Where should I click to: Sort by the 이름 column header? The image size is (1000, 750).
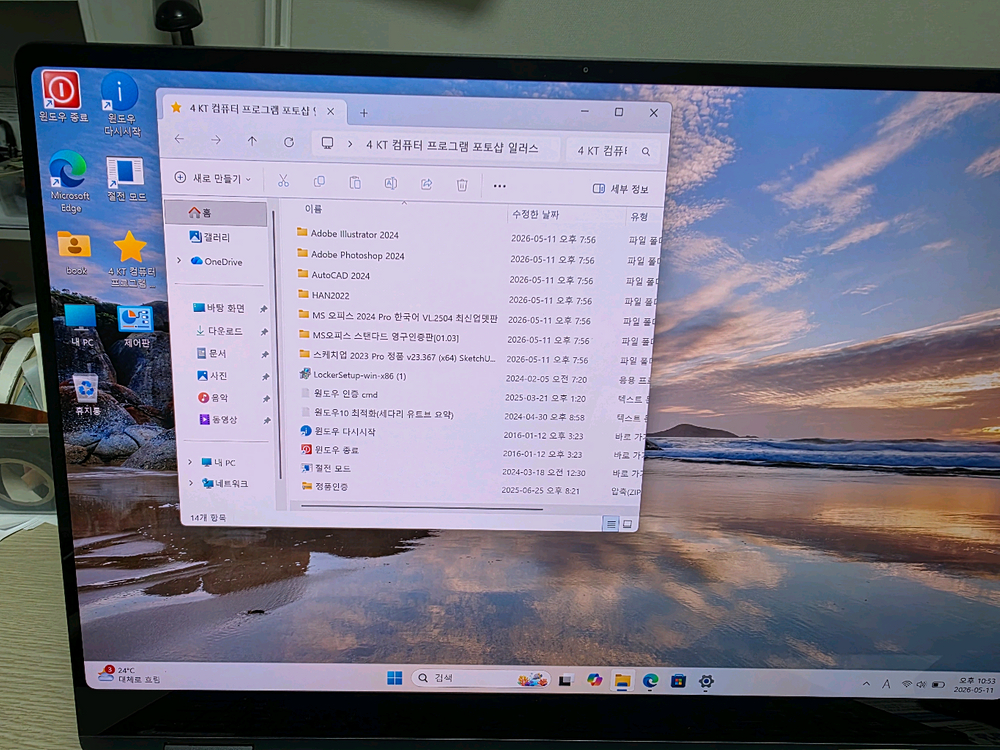click(x=313, y=209)
